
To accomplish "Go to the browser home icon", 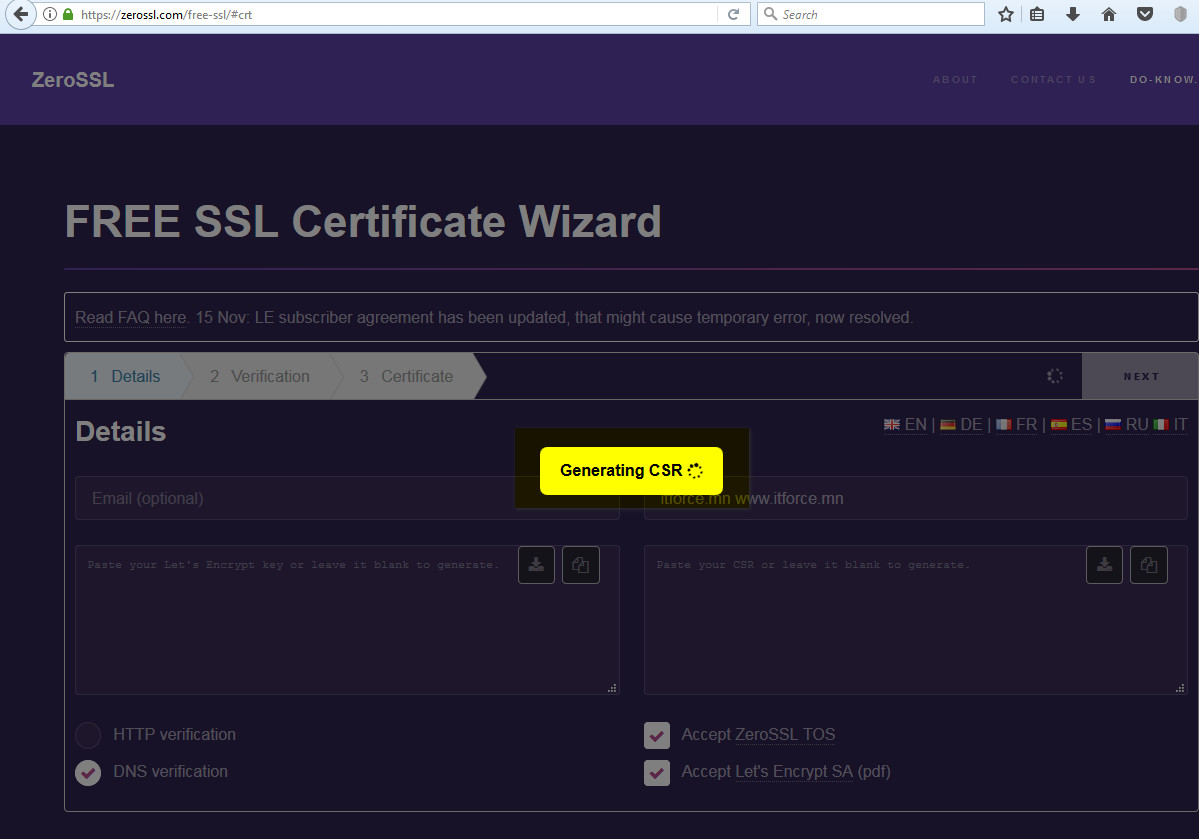I will pyautogui.click(x=1109, y=15).
